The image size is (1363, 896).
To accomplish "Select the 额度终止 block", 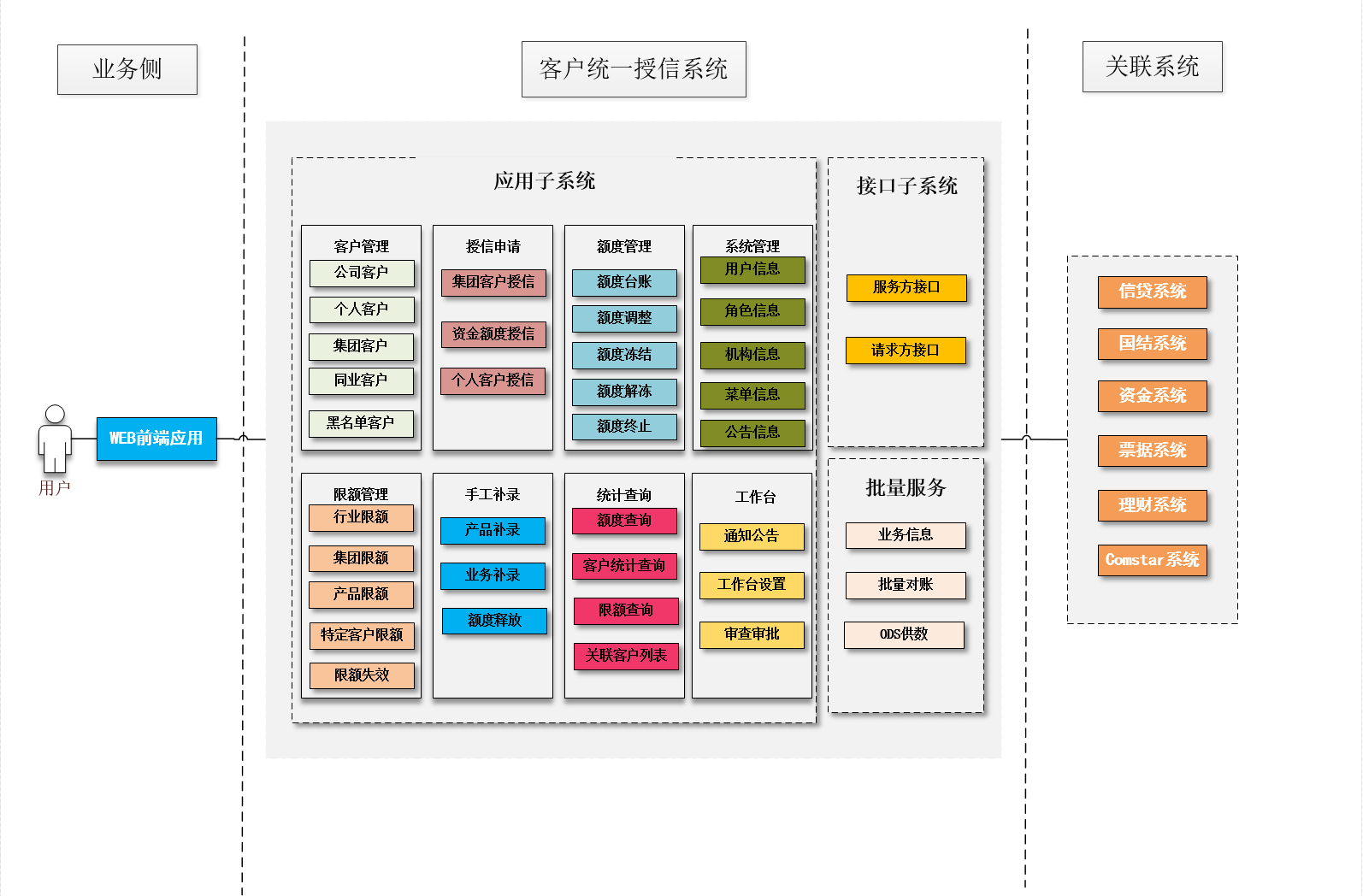I will 624,427.
